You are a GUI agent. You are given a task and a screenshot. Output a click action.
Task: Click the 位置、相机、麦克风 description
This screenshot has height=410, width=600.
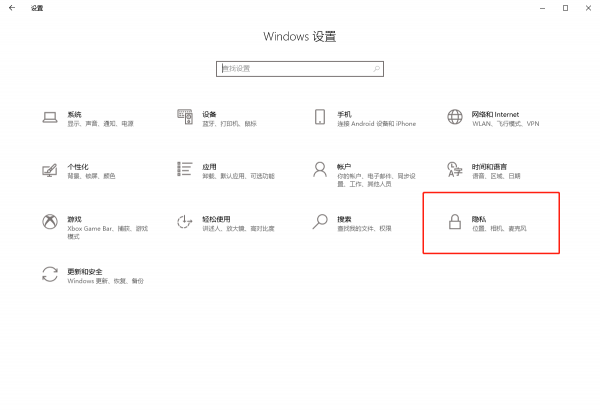499,229
